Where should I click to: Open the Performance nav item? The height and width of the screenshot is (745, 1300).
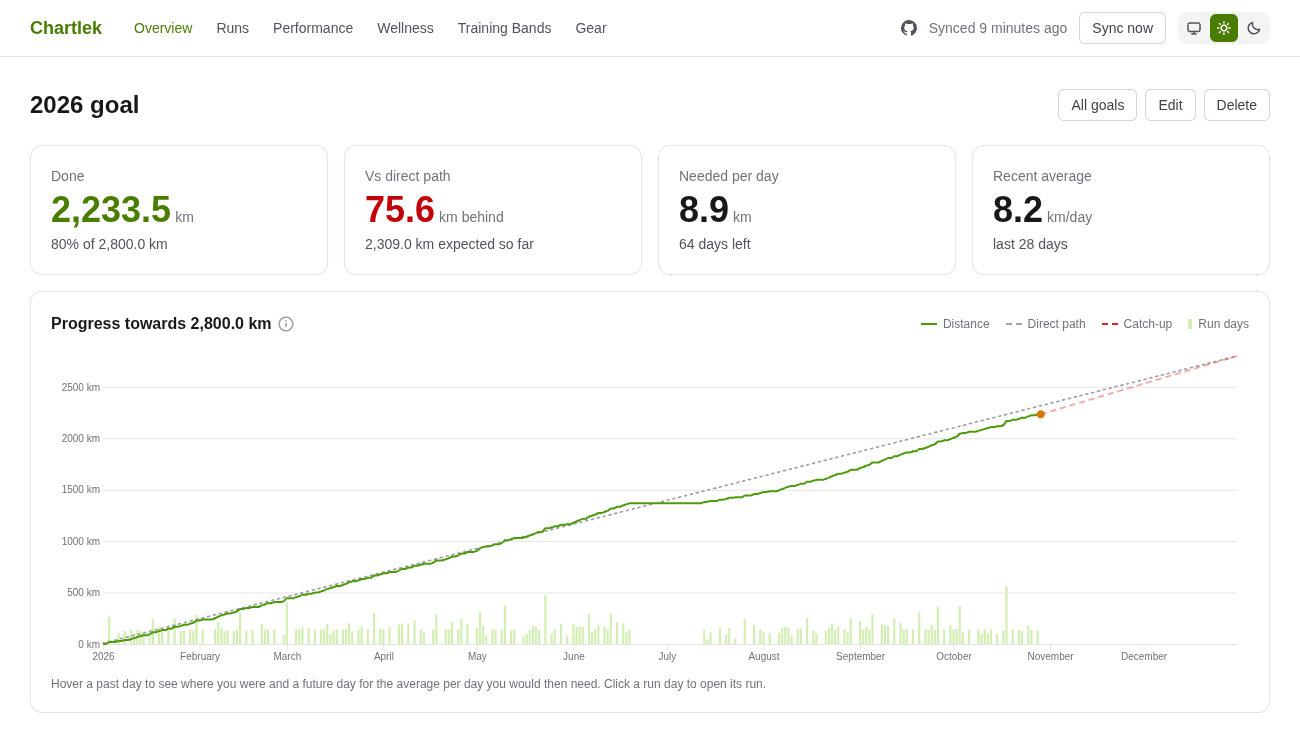[x=313, y=28]
